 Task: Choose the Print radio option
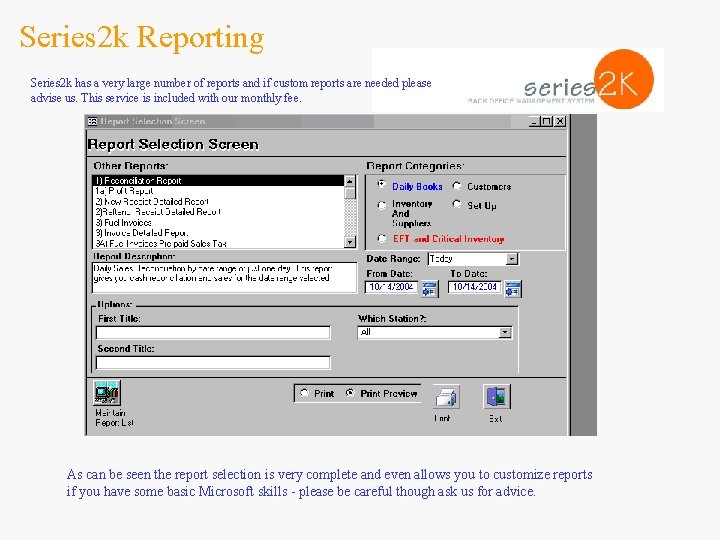[304, 393]
